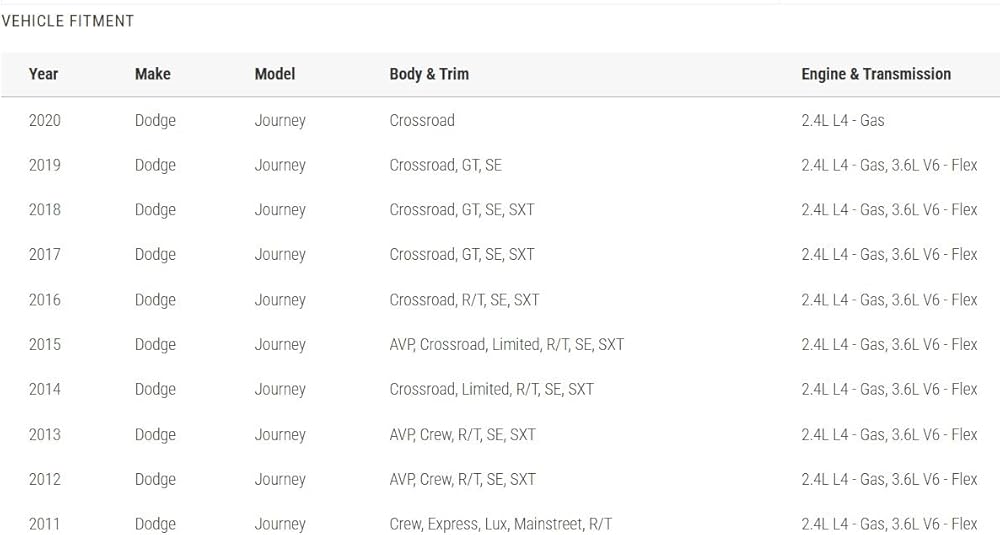The height and width of the screenshot is (535, 1000).
Task: Click the Dodge cell in the 2018 row
Action: (155, 210)
